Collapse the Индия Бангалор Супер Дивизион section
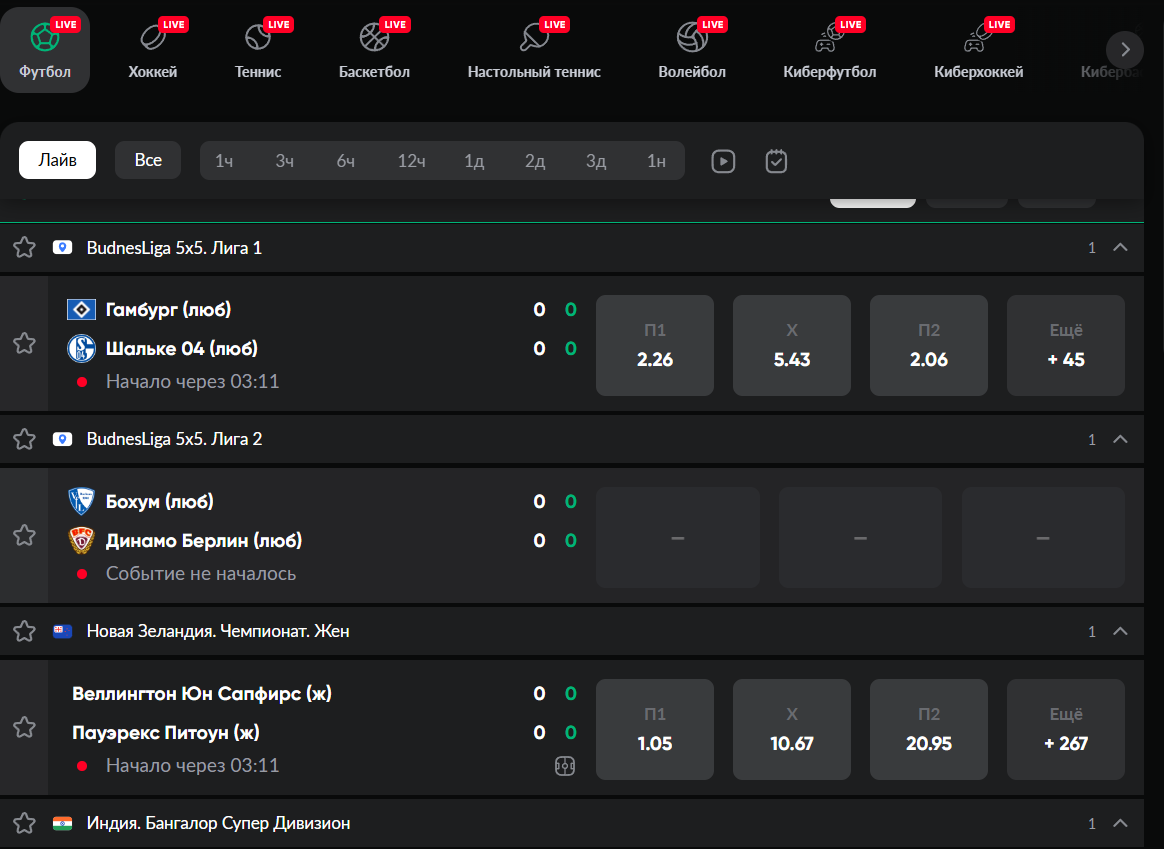 point(1120,823)
